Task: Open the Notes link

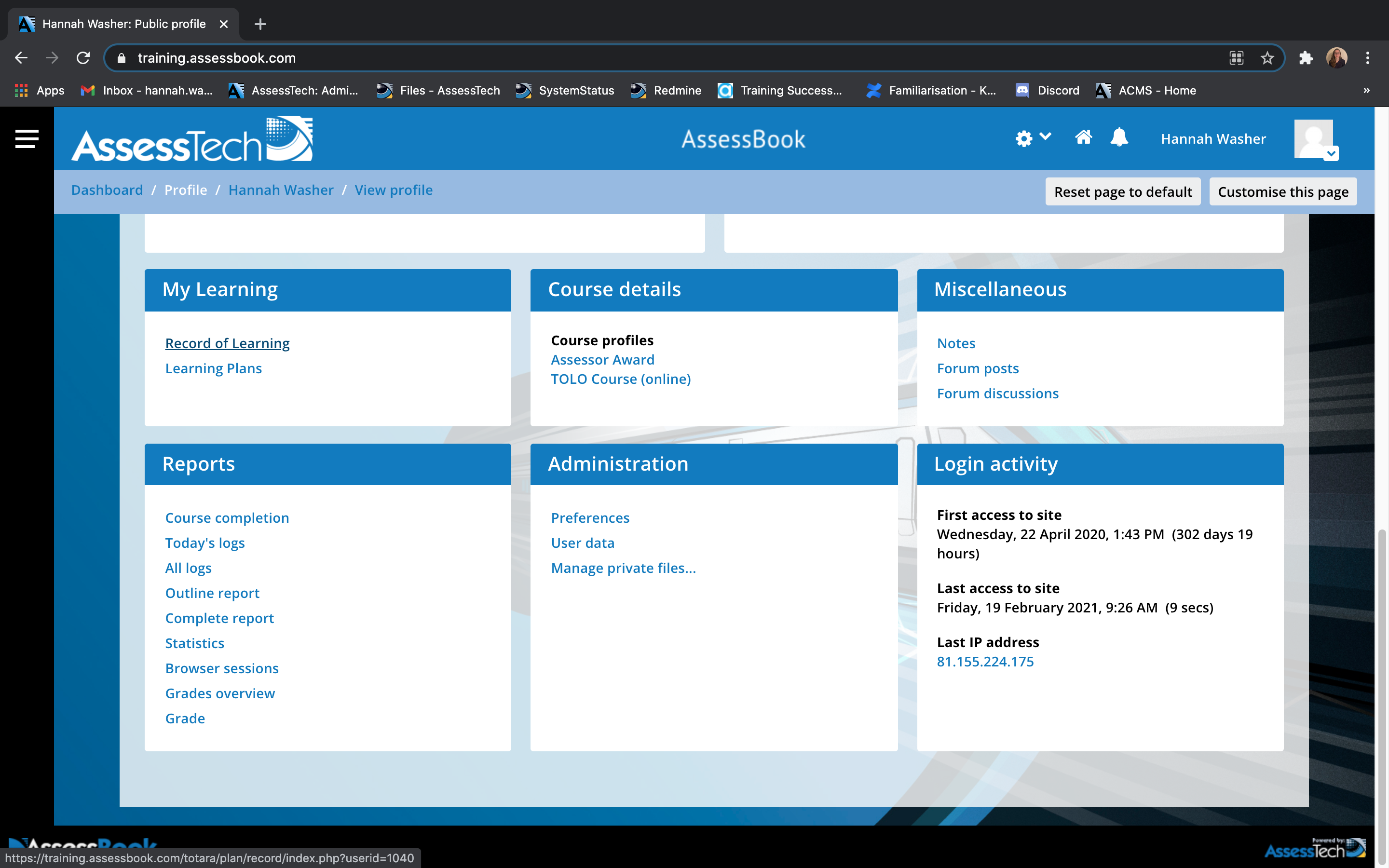Action: 956,343
